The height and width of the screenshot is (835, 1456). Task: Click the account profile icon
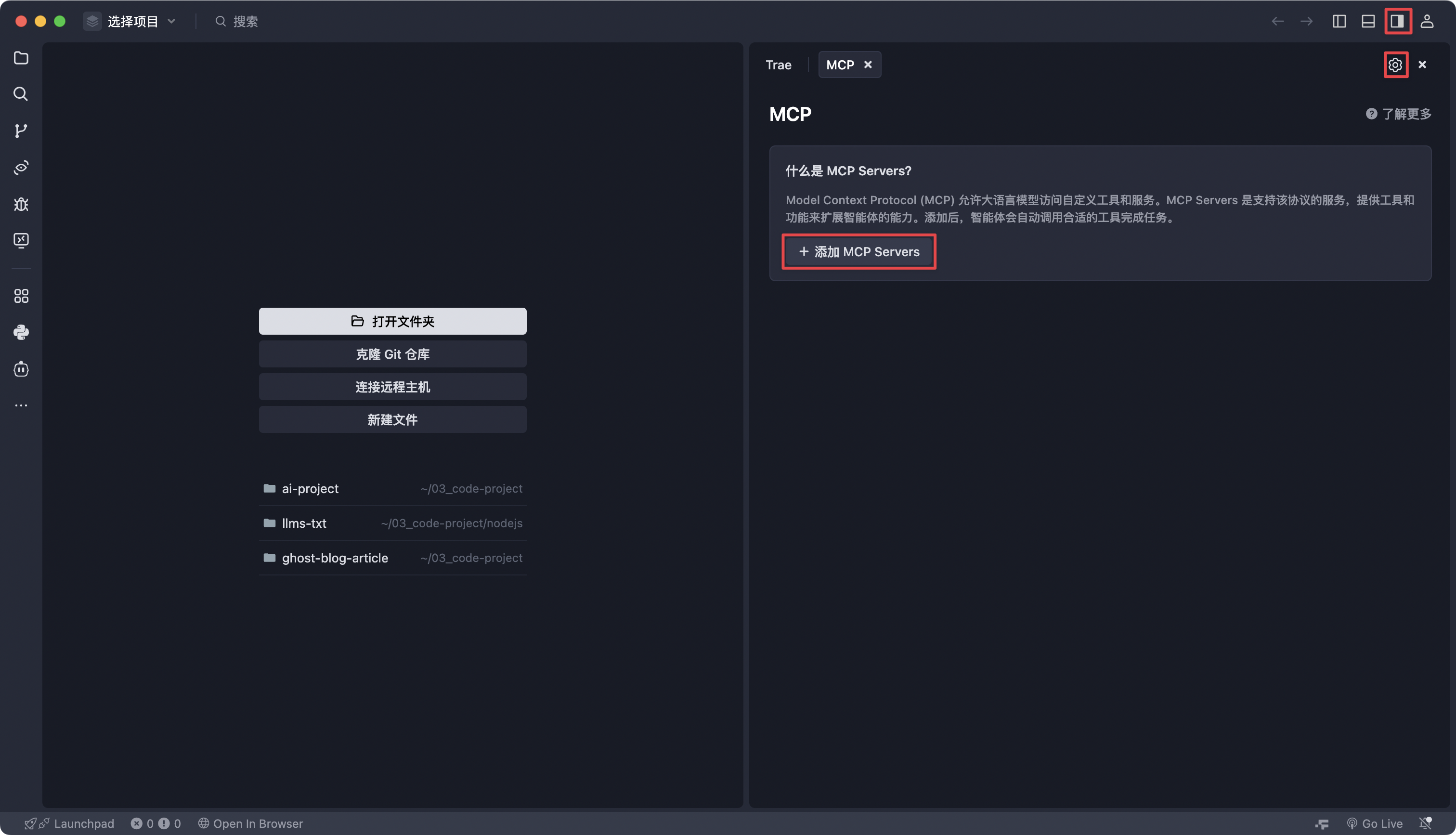click(x=1427, y=21)
